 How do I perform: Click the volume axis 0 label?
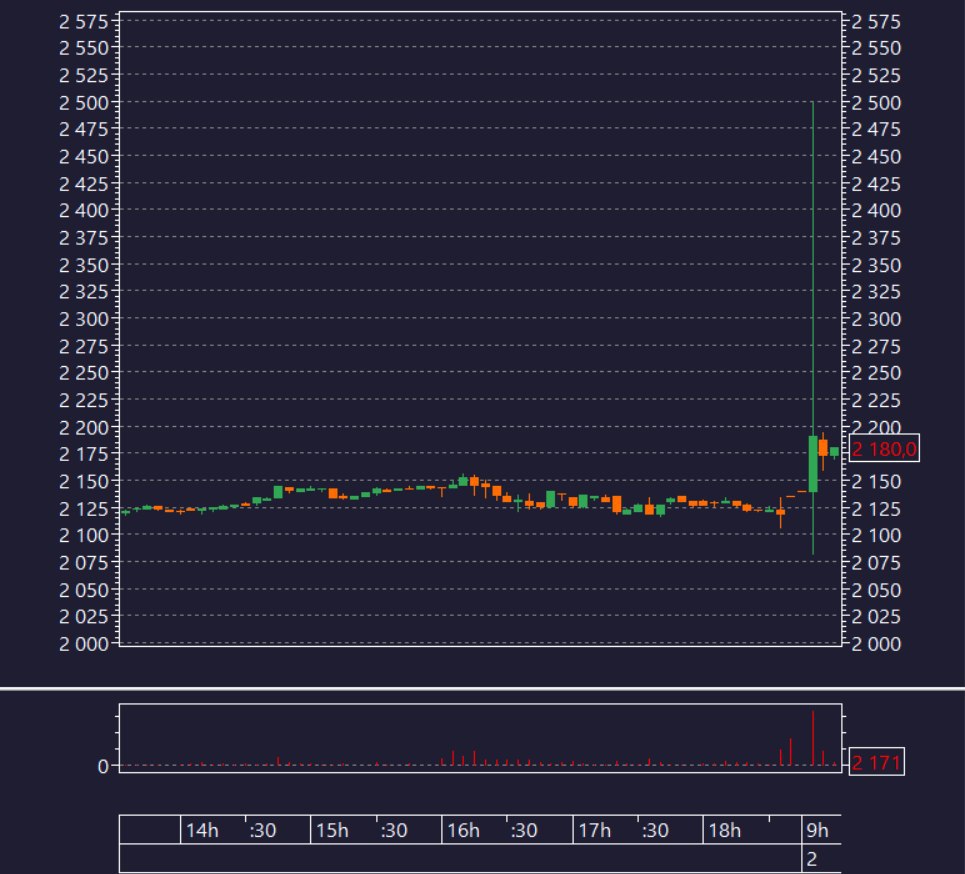[103, 766]
